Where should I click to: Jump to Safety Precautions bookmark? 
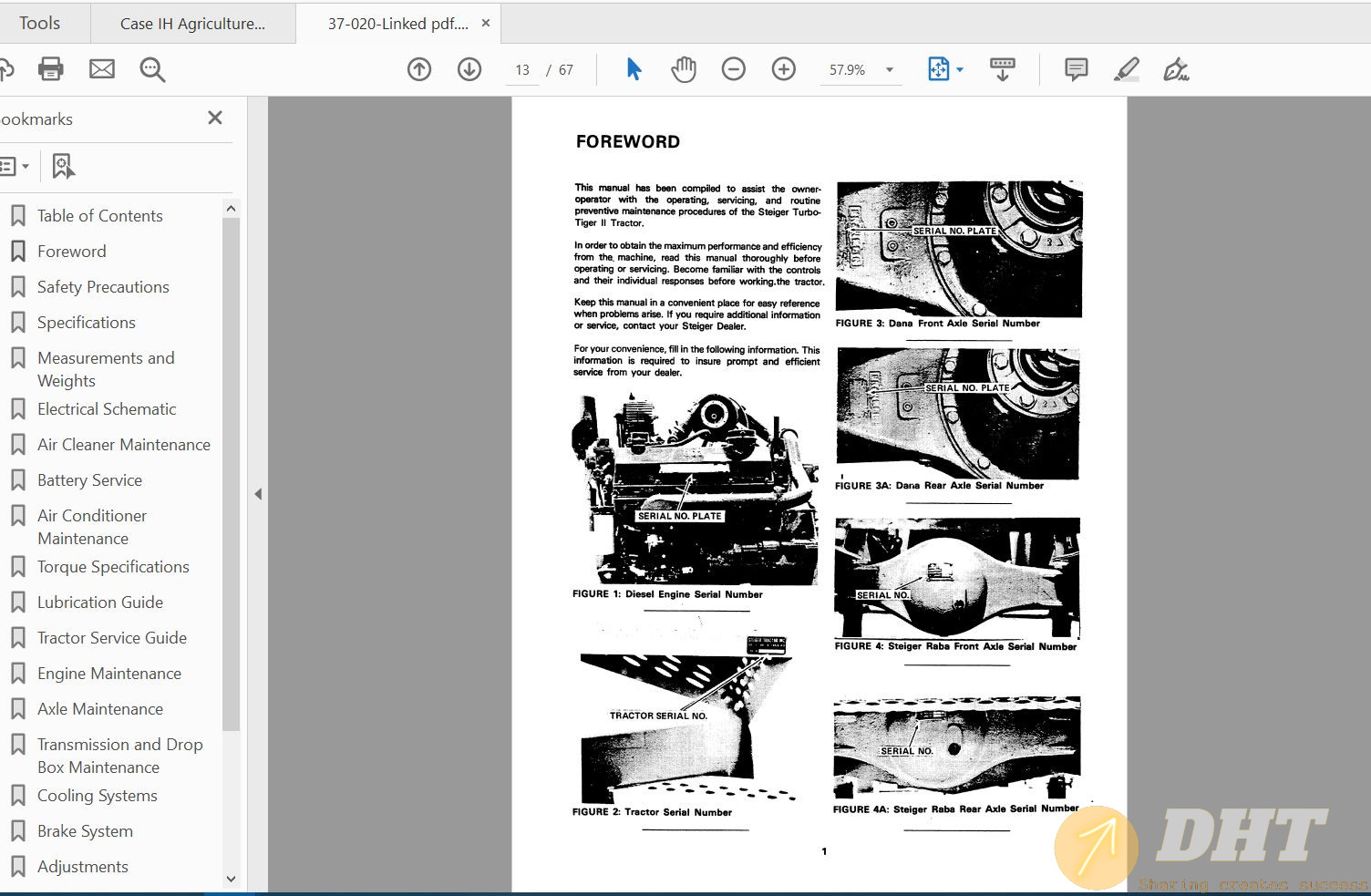103,287
